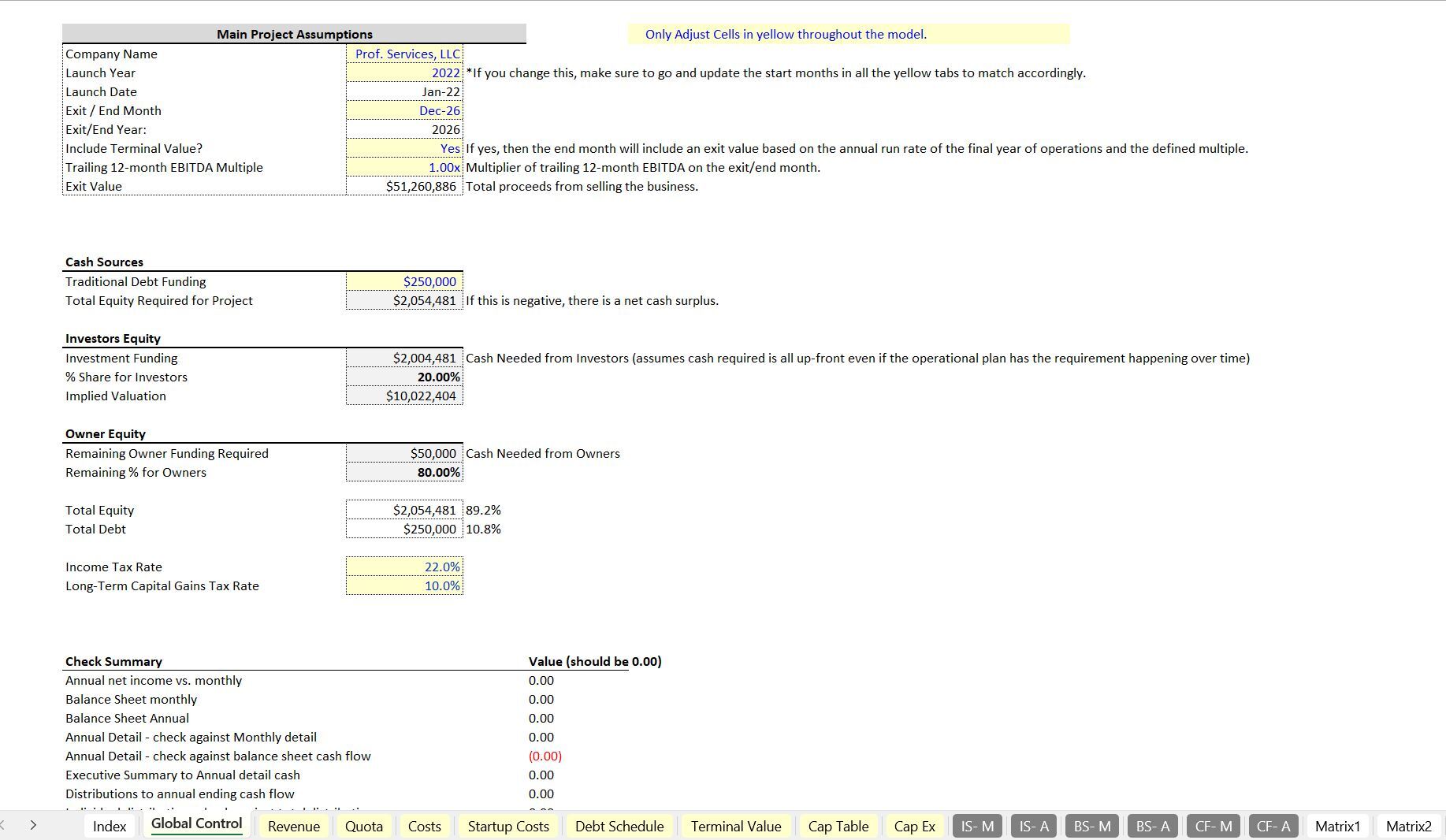This screenshot has height=840, width=1446.
Task: Select the Exit / End Month Dec-26 cell
Action: [404, 110]
